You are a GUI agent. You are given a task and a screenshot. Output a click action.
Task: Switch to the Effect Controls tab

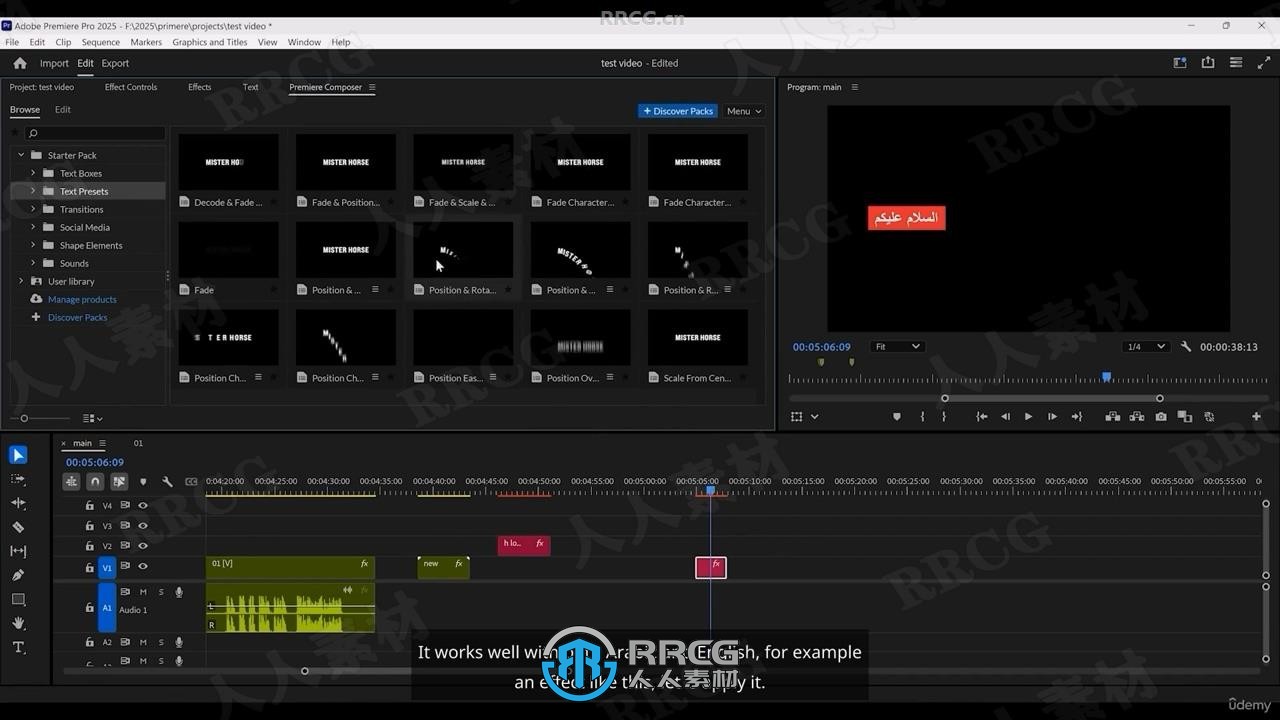tap(131, 87)
